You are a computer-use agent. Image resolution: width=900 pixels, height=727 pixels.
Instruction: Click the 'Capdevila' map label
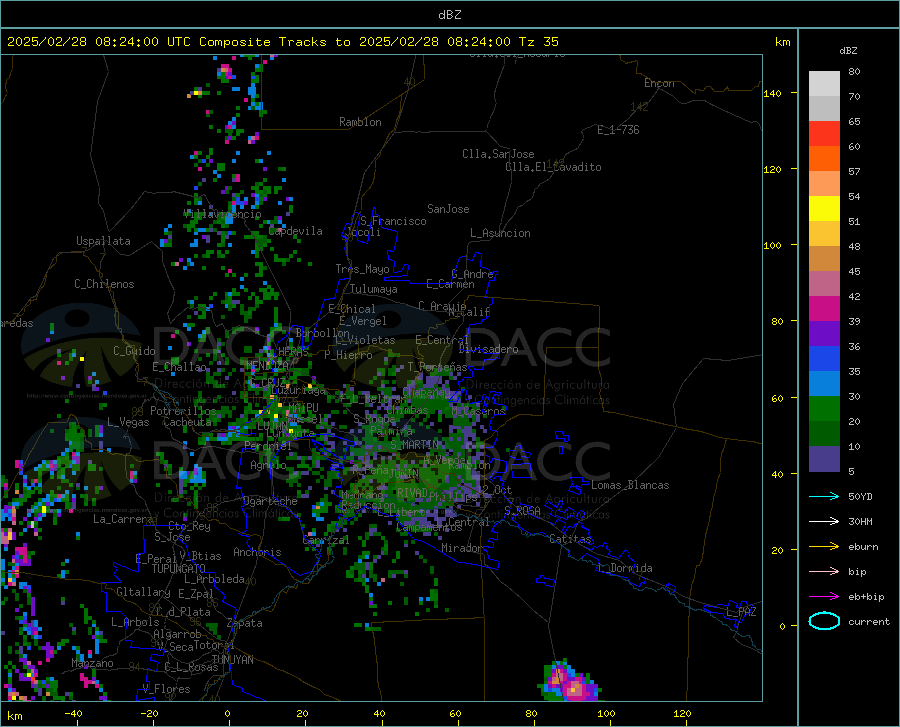click(295, 231)
